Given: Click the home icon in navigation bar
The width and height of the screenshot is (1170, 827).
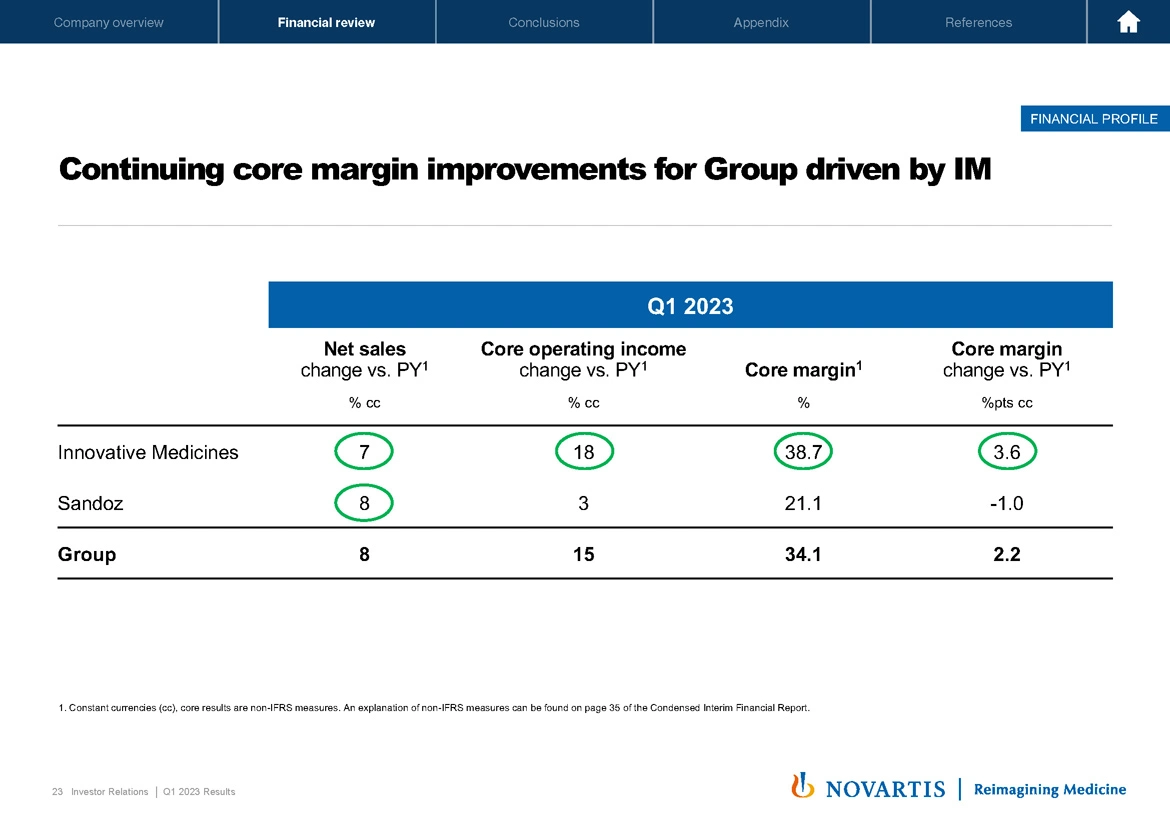Looking at the screenshot, I should click(x=1128, y=22).
